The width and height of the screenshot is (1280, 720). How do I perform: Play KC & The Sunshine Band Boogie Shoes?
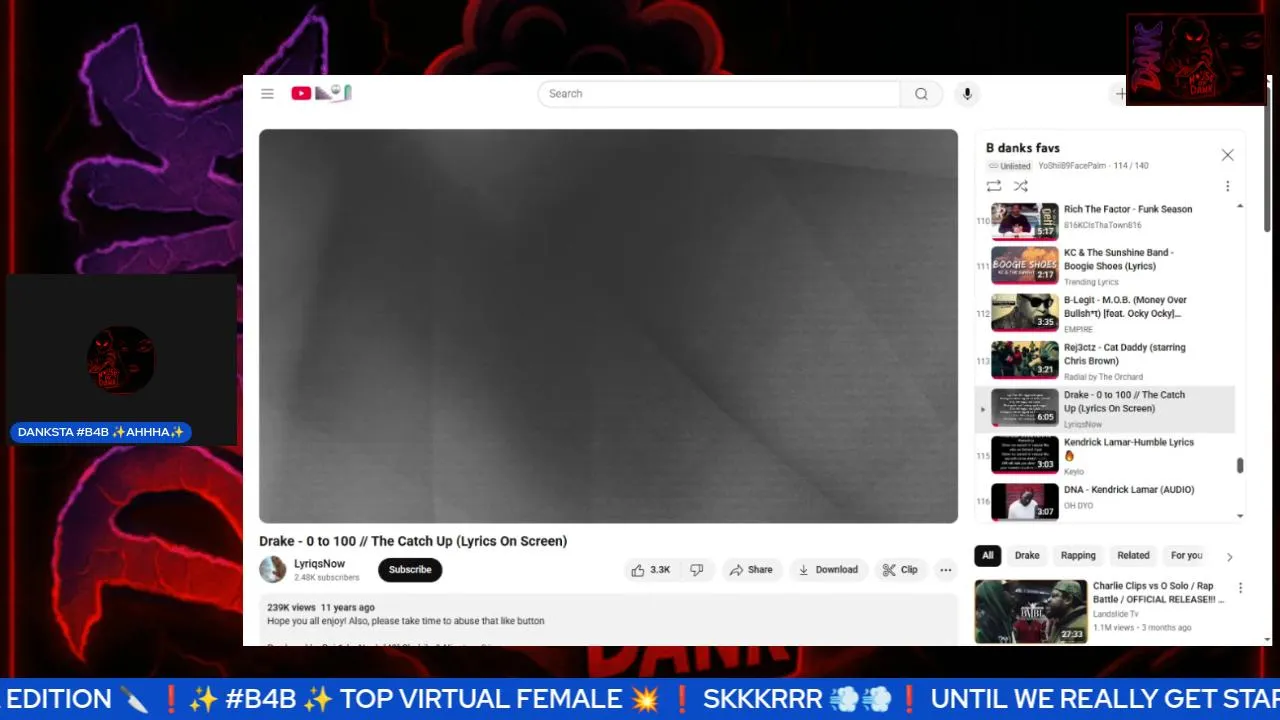pos(1105,266)
